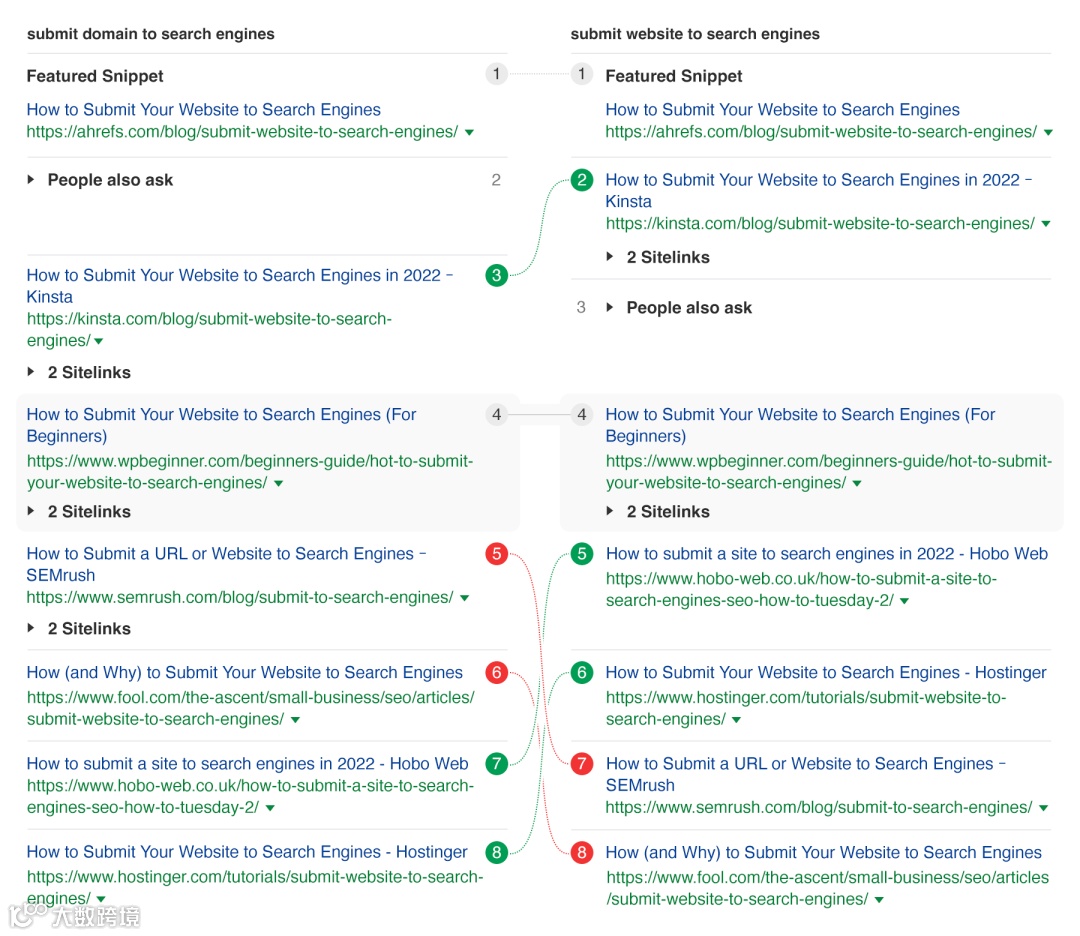The image size is (1080, 936).
Task: Open right column Hobo Web result title
Action: [x=827, y=554]
